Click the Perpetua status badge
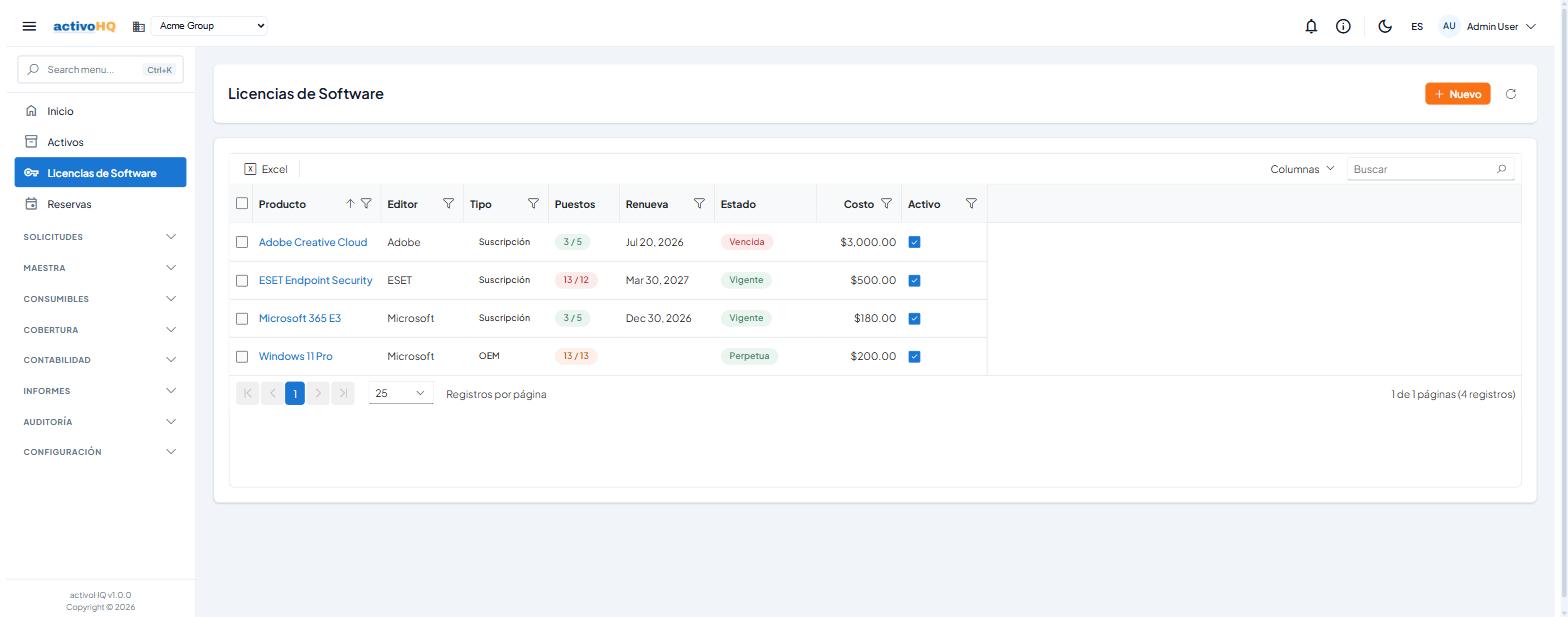This screenshot has width=1568, height=617. tap(749, 356)
